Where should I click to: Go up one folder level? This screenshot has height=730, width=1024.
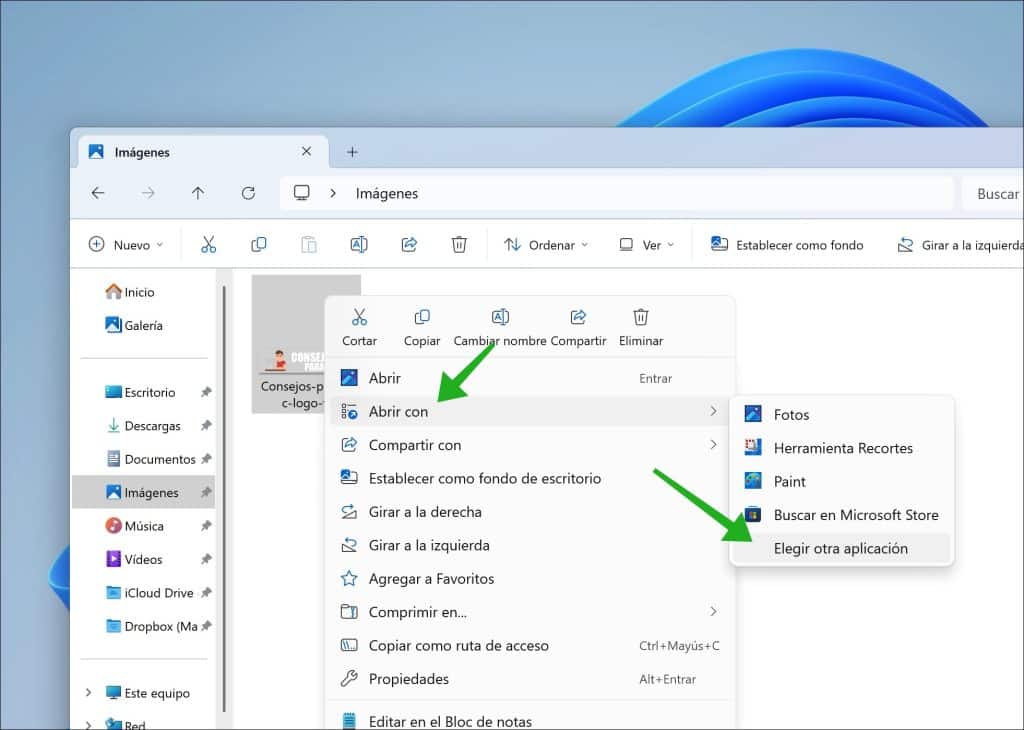pyautogui.click(x=198, y=193)
